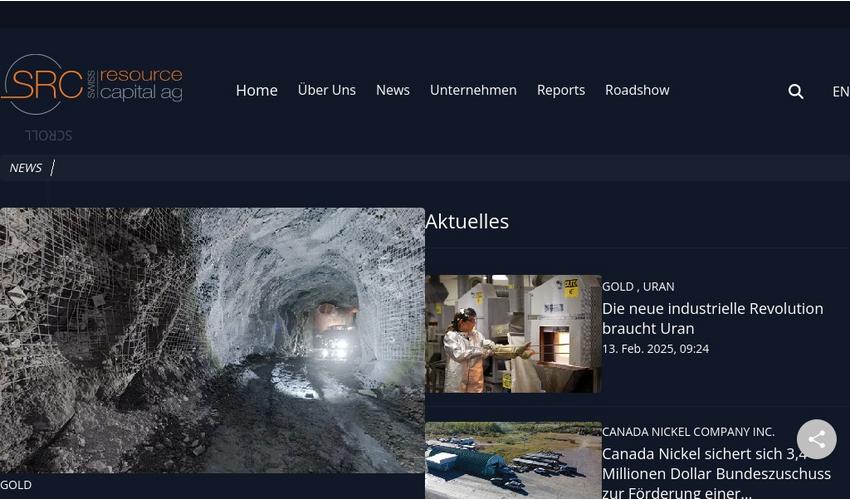The height and width of the screenshot is (500, 850).
Task: Click the mirrored SCROLL label below the logo
Action: pyautogui.click(x=48, y=135)
